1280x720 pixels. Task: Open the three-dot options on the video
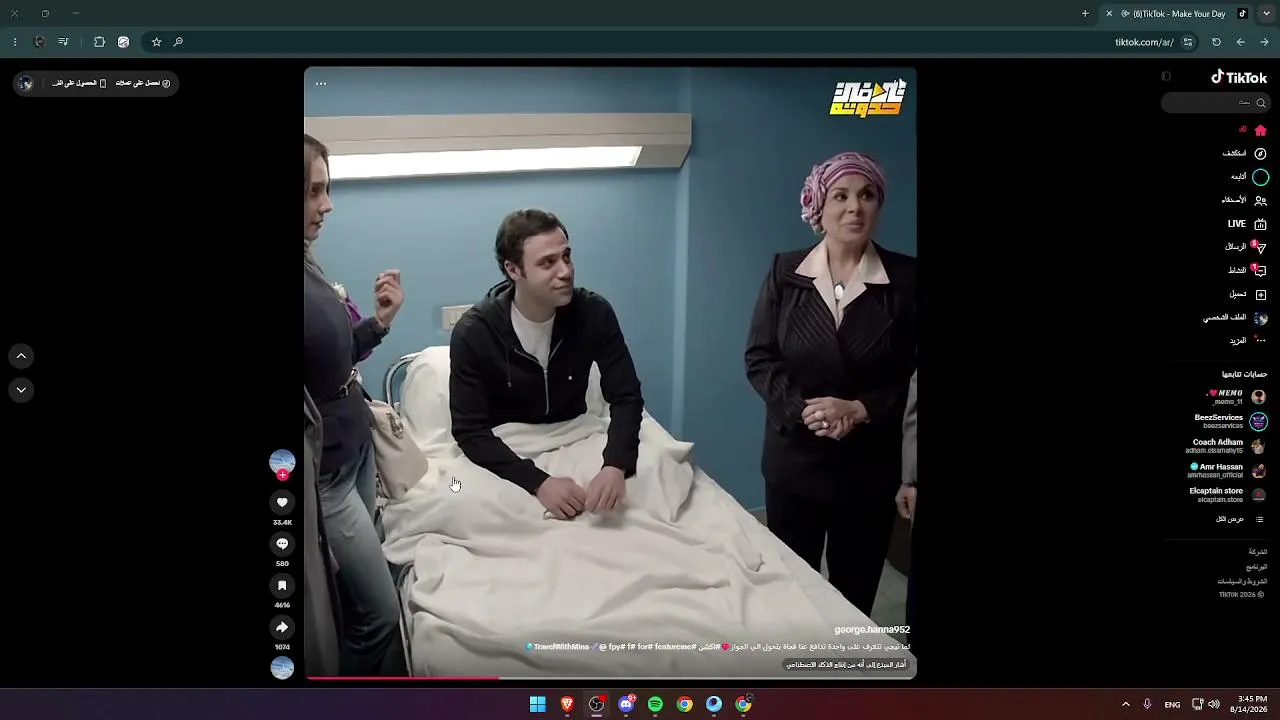[x=321, y=84]
